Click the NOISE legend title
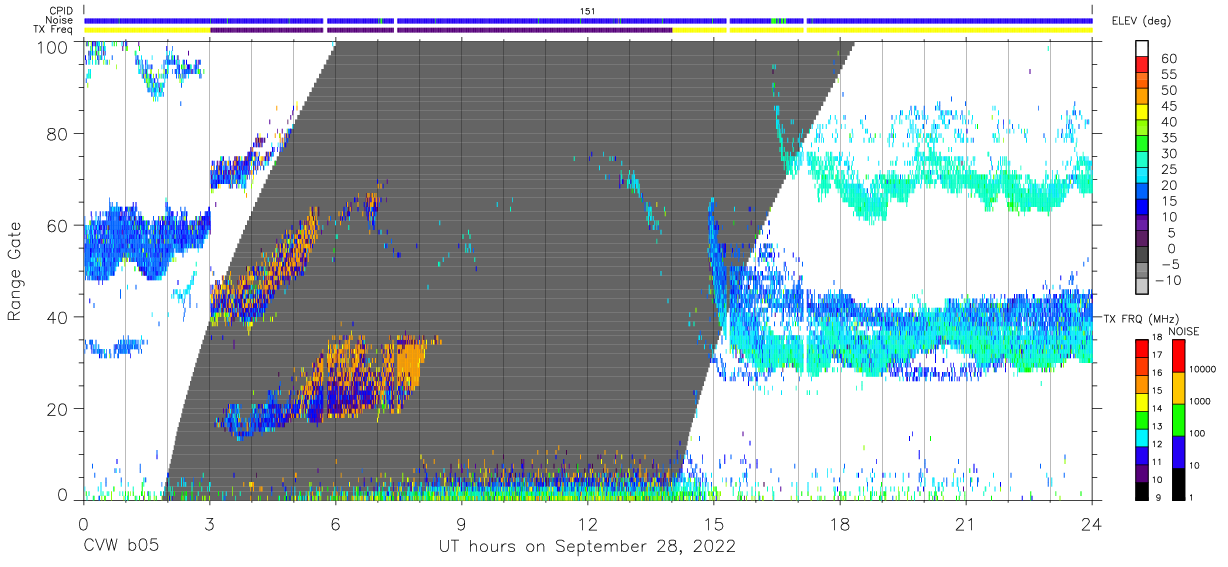Image resolution: width=1228 pixels, height=567 pixels. [x=1182, y=331]
